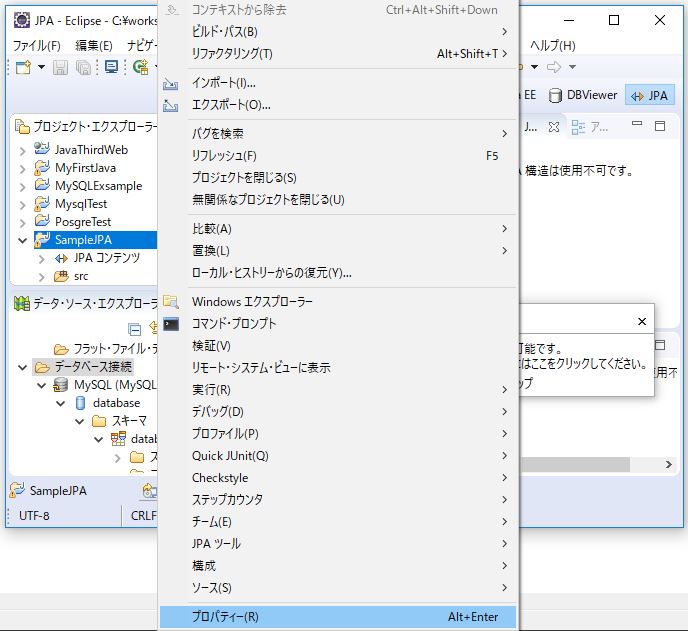Open the ヘルプ(H) menu
The width and height of the screenshot is (688, 631).
pos(552,46)
